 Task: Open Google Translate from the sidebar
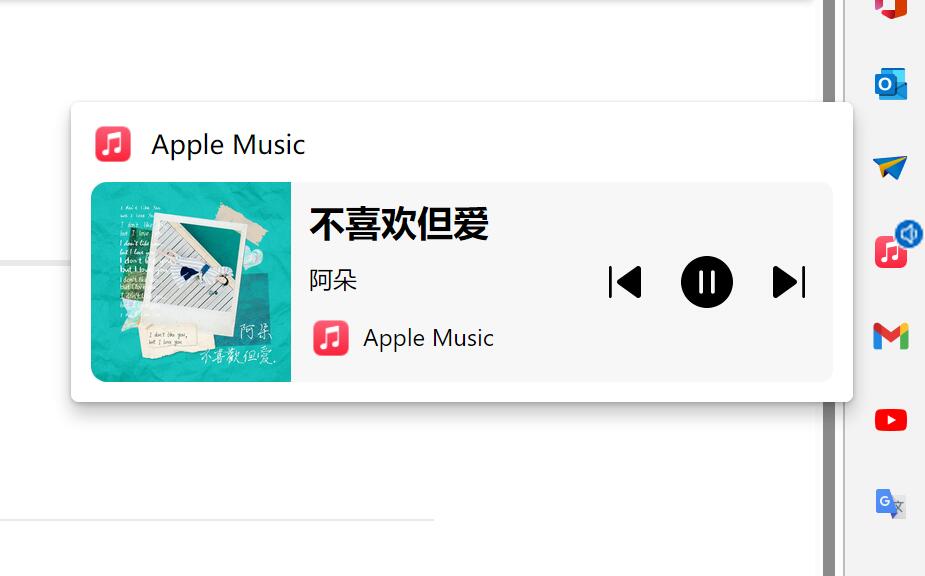click(890, 504)
